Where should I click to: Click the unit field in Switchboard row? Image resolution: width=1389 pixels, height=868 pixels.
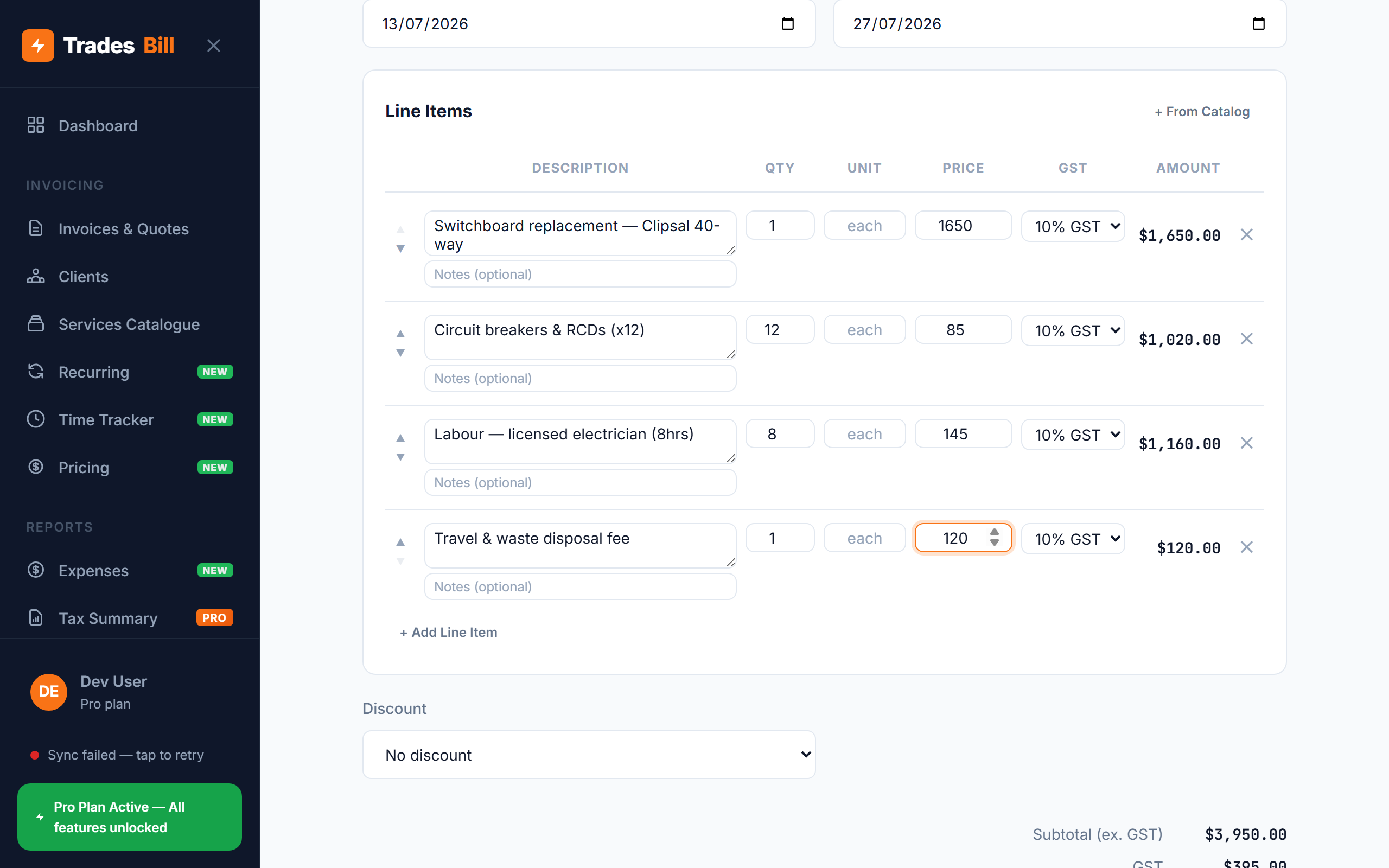pyautogui.click(x=864, y=226)
